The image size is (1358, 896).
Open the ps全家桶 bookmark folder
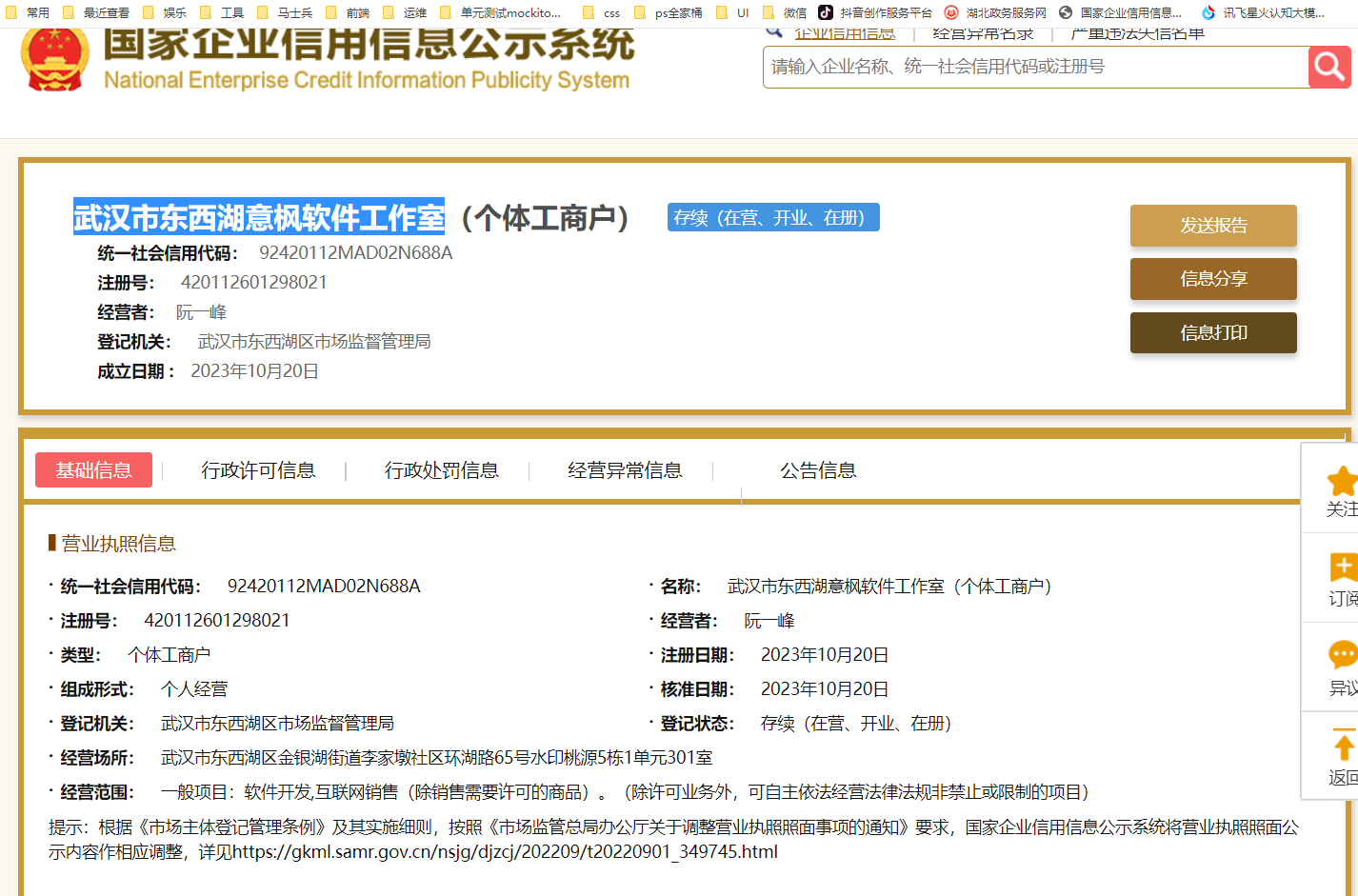(668, 12)
